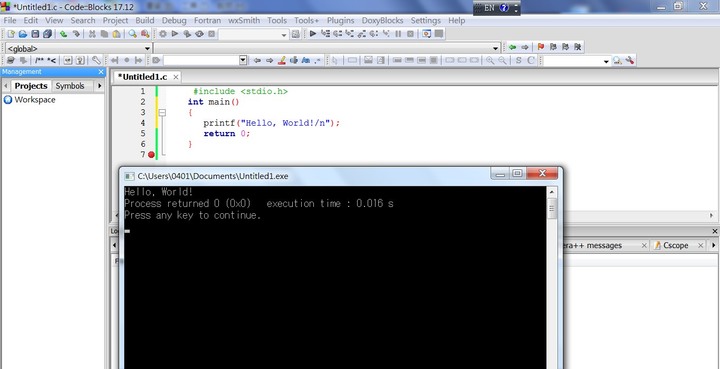Open the build target dropdown

(284, 34)
